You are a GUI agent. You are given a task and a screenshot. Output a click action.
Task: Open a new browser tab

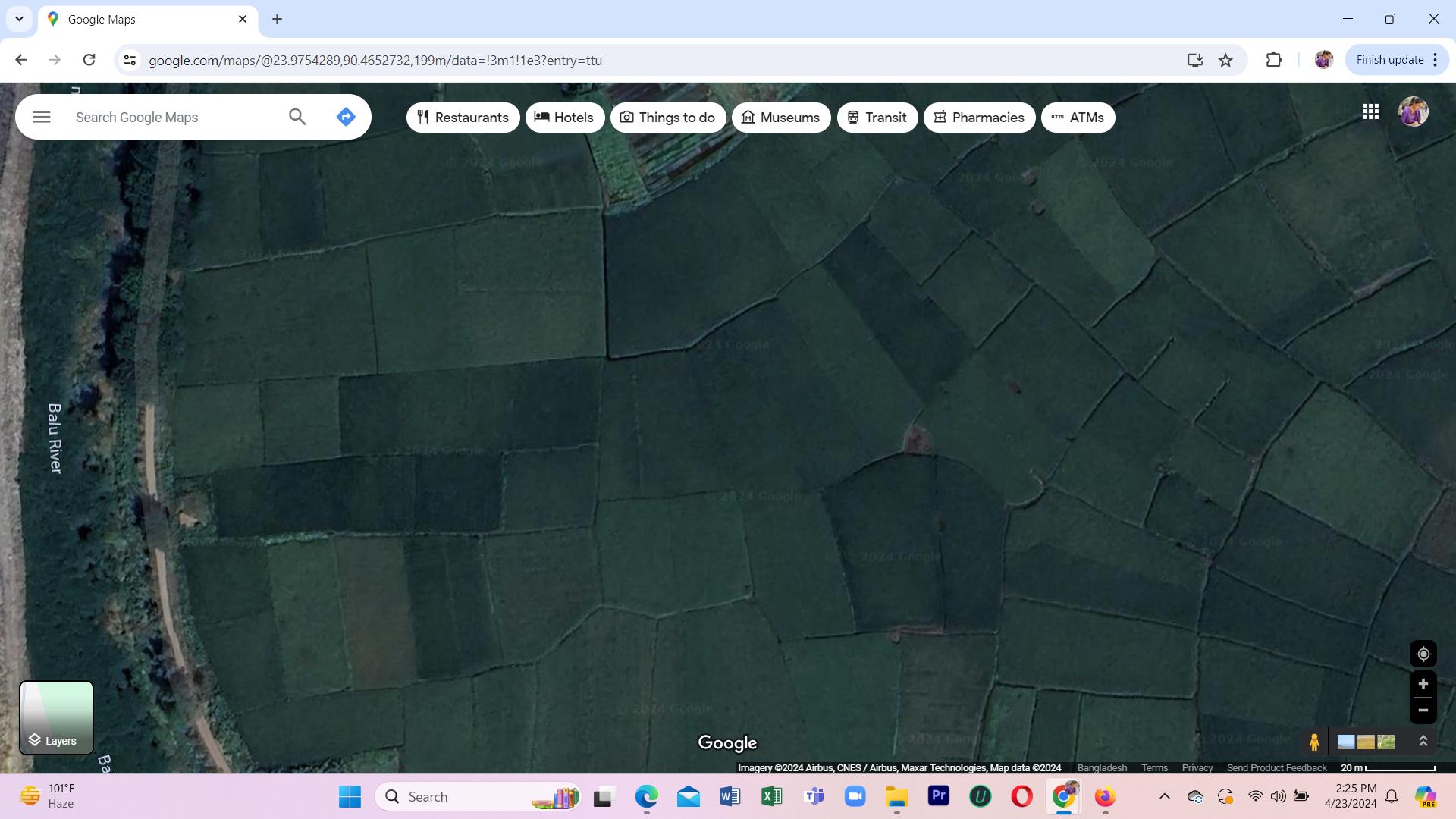[x=277, y=19]
